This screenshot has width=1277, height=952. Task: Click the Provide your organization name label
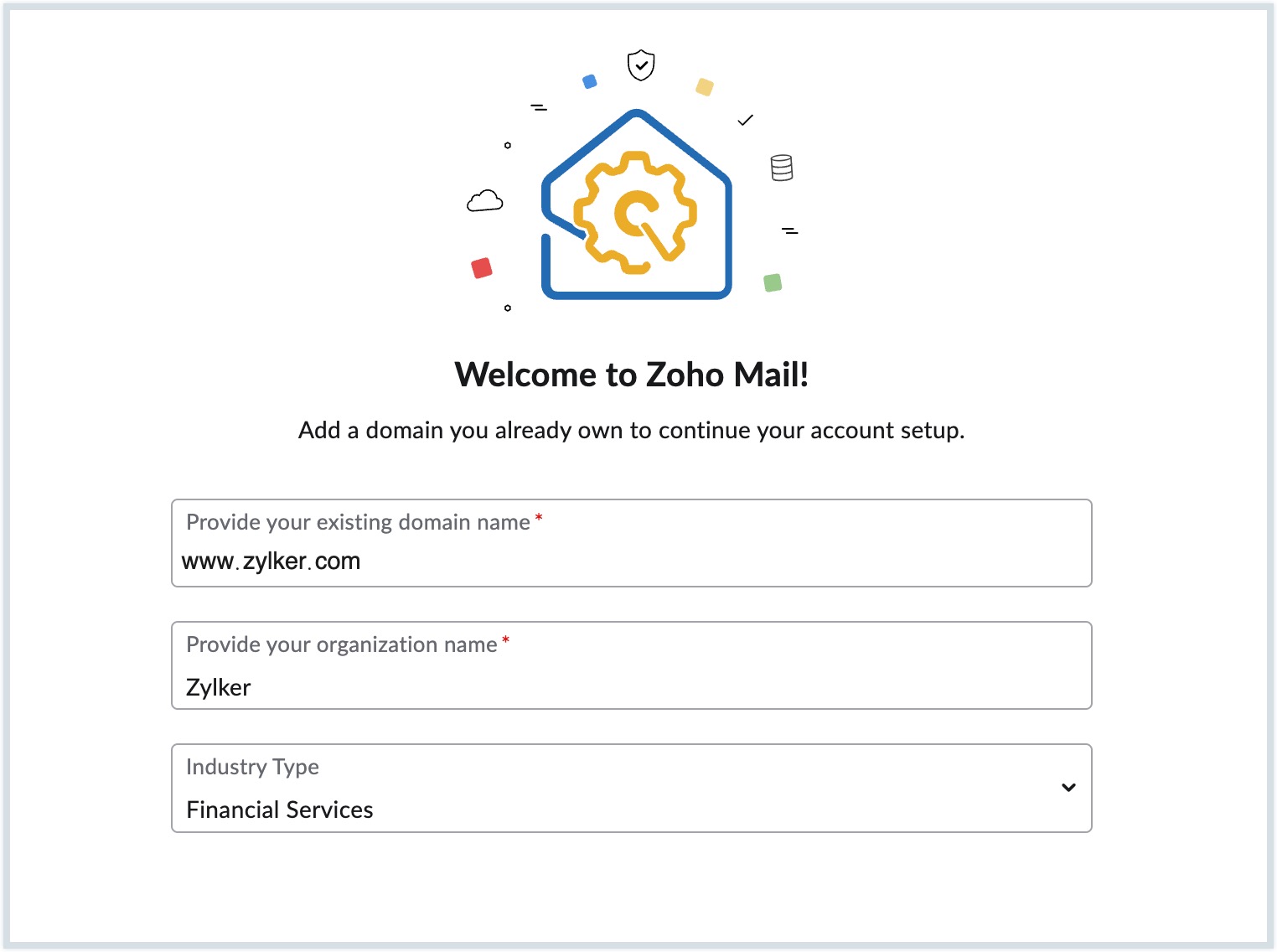(x=342, y=644)
